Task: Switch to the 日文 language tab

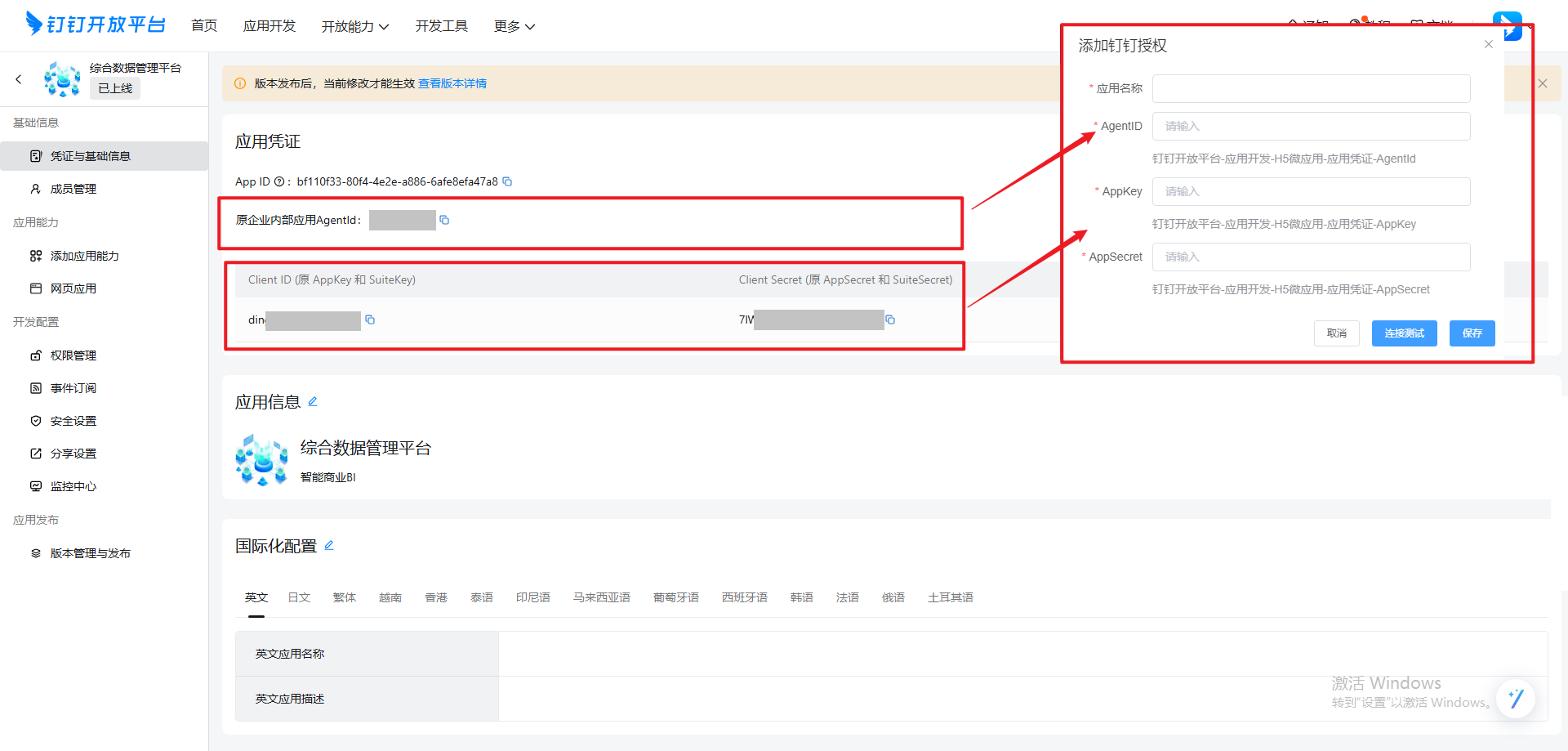Action: click(299, 597)
